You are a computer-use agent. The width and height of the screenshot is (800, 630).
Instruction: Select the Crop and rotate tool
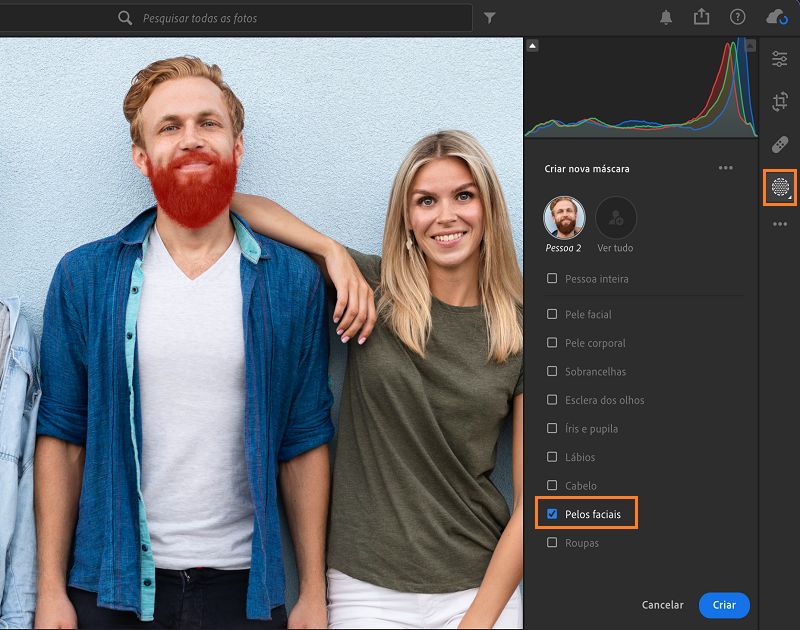point(779,102)
